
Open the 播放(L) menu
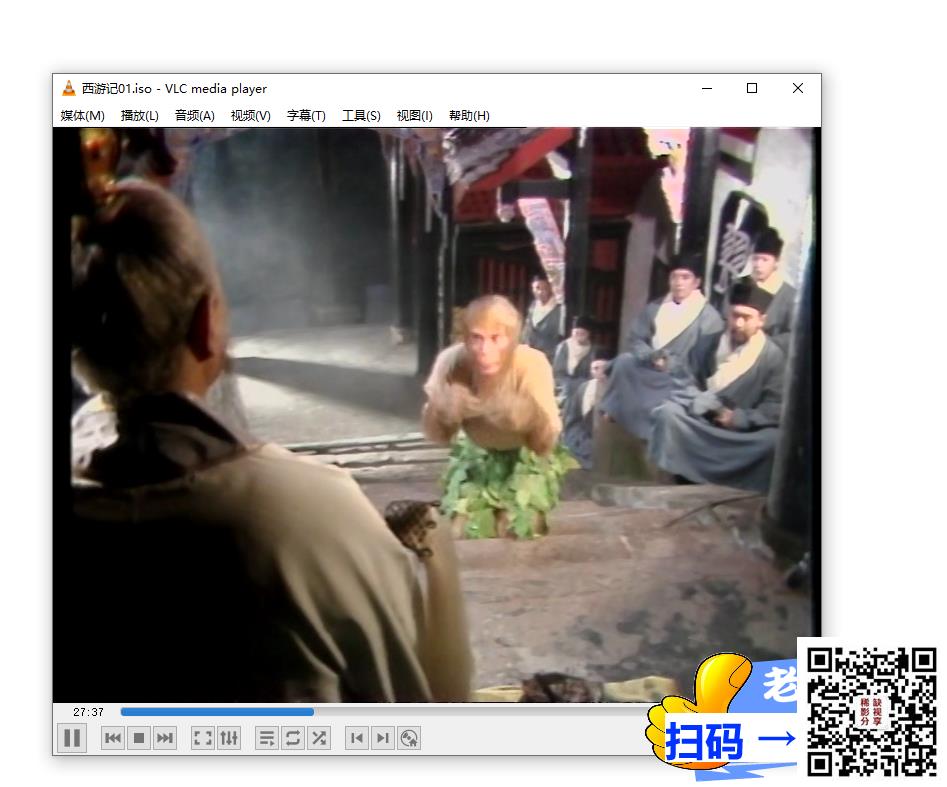coord(140,115)
